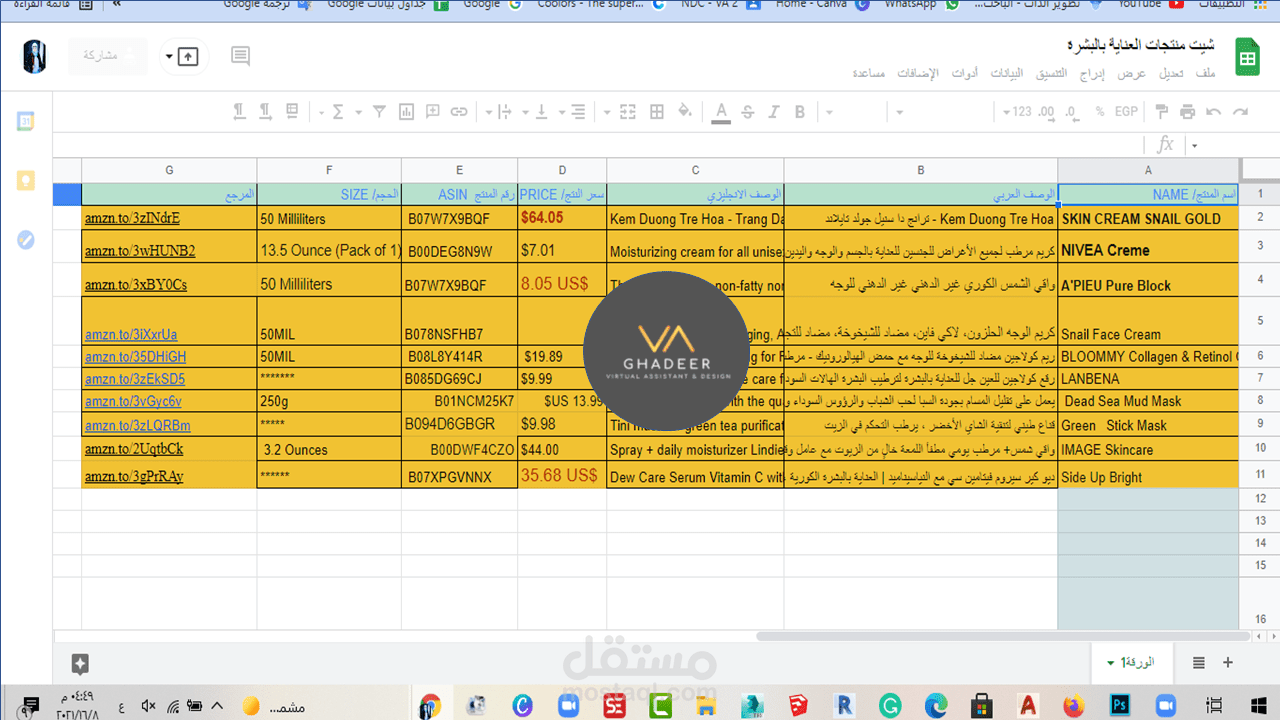
Task: Add a new sheet with plus button
Action: coord(1228,662)
